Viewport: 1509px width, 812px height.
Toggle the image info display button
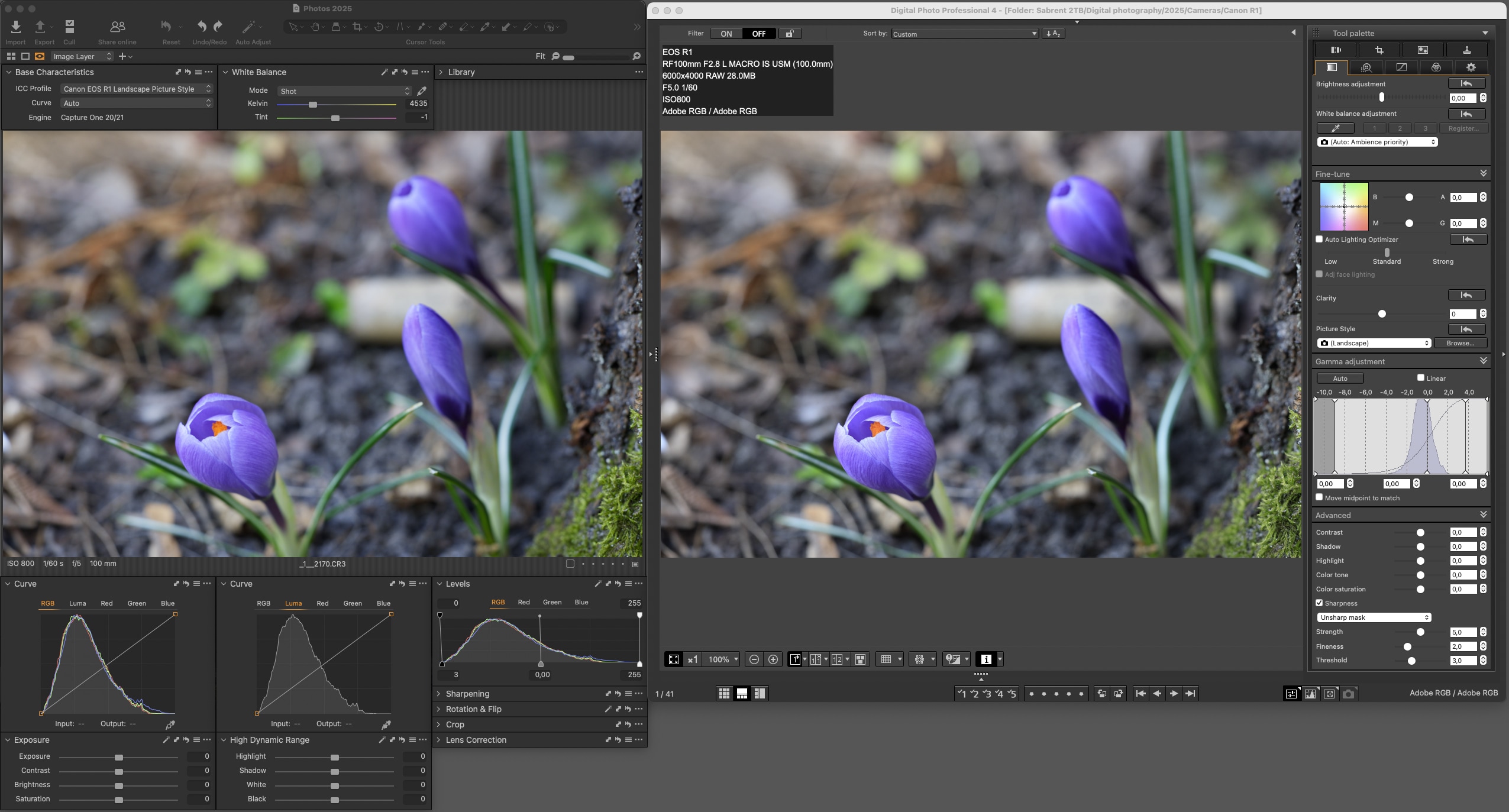pyautogui.click(x=985, y=659)
